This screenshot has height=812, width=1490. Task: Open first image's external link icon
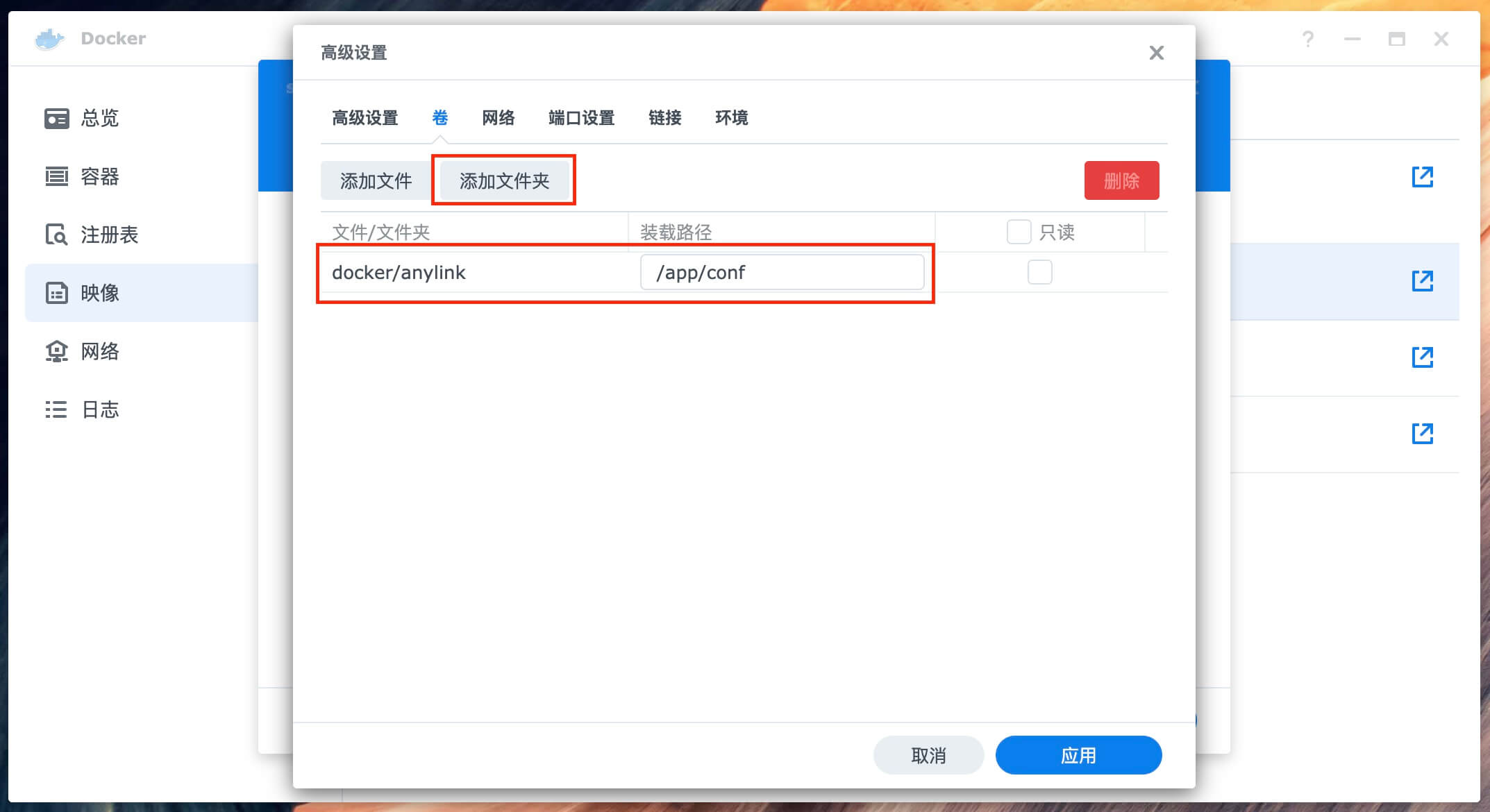(1422, 177)
